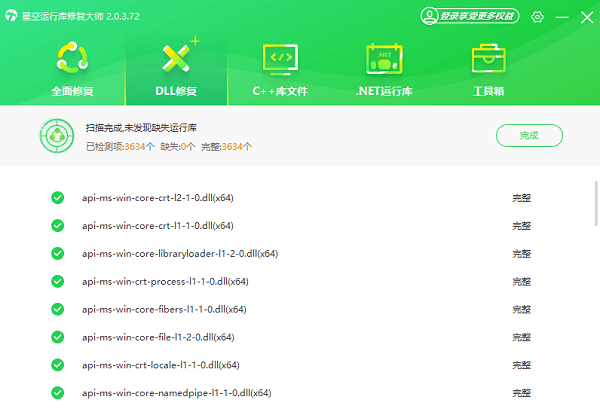Click green check beside api-ms-win-core-namedpipe-l1-1-0.dll
This screenshot has height=412, width=600.
pos(58,393)
